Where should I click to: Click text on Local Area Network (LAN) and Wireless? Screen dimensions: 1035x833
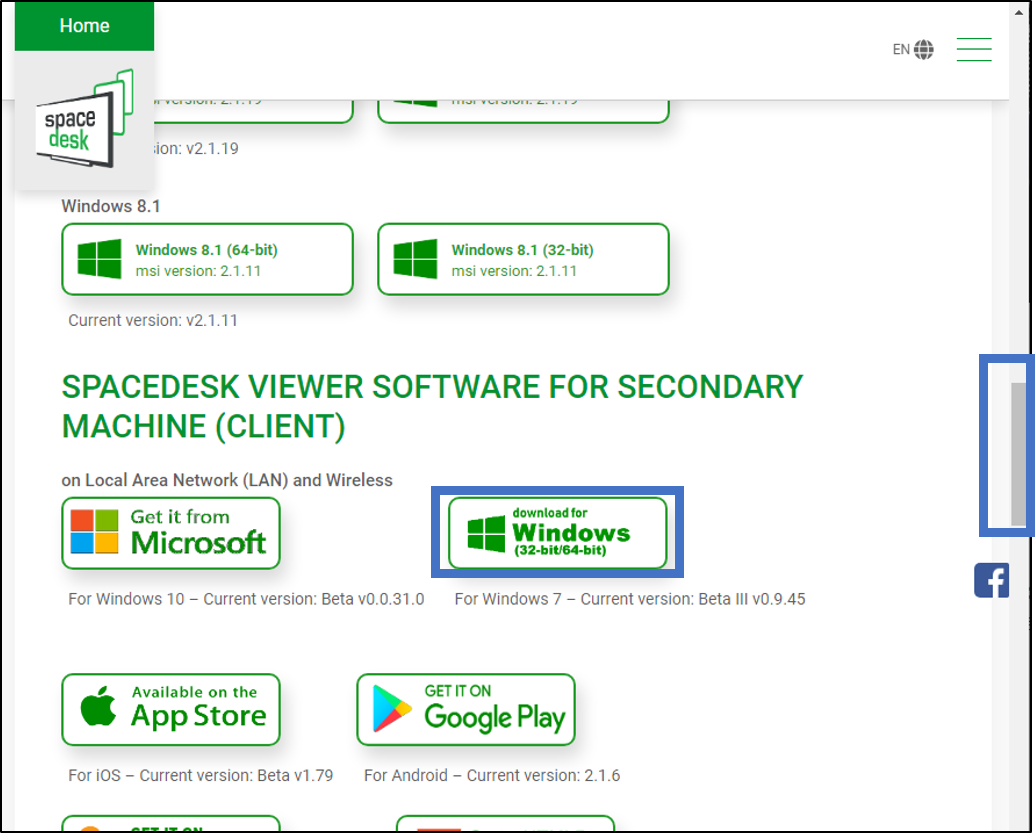pos(227,480)
